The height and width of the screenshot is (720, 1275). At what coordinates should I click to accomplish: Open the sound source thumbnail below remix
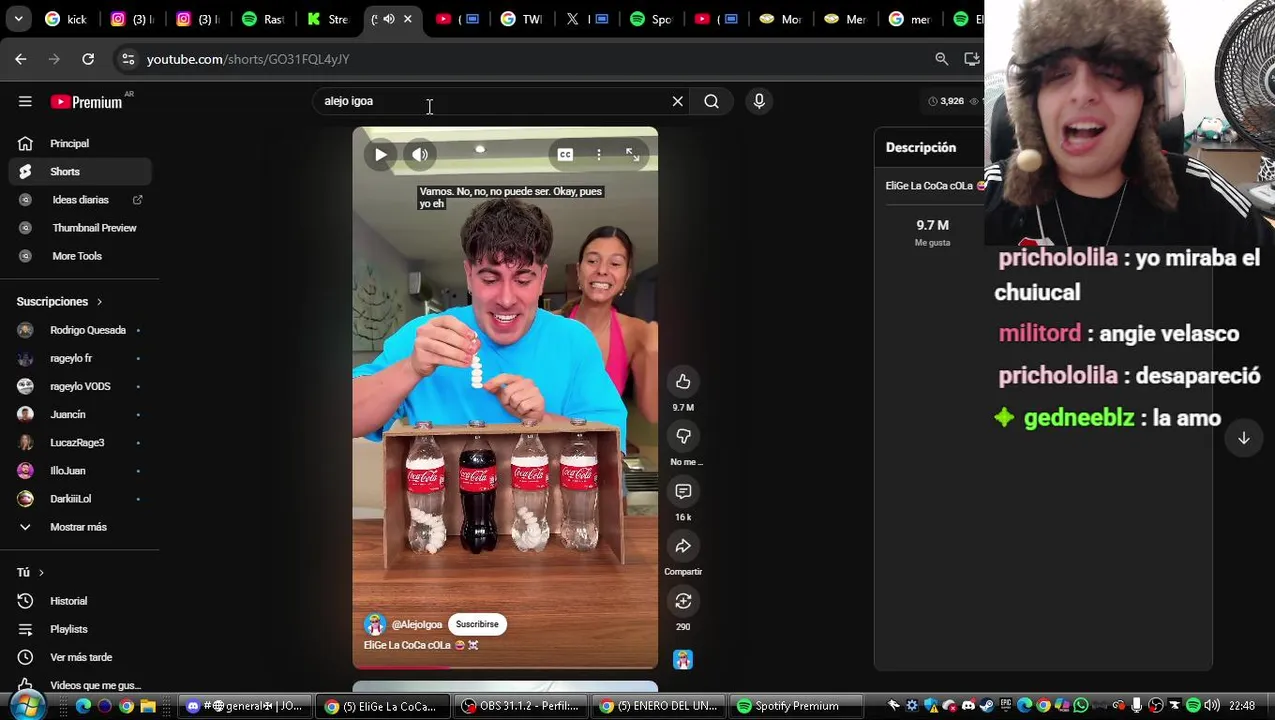[x=683, y=660]
